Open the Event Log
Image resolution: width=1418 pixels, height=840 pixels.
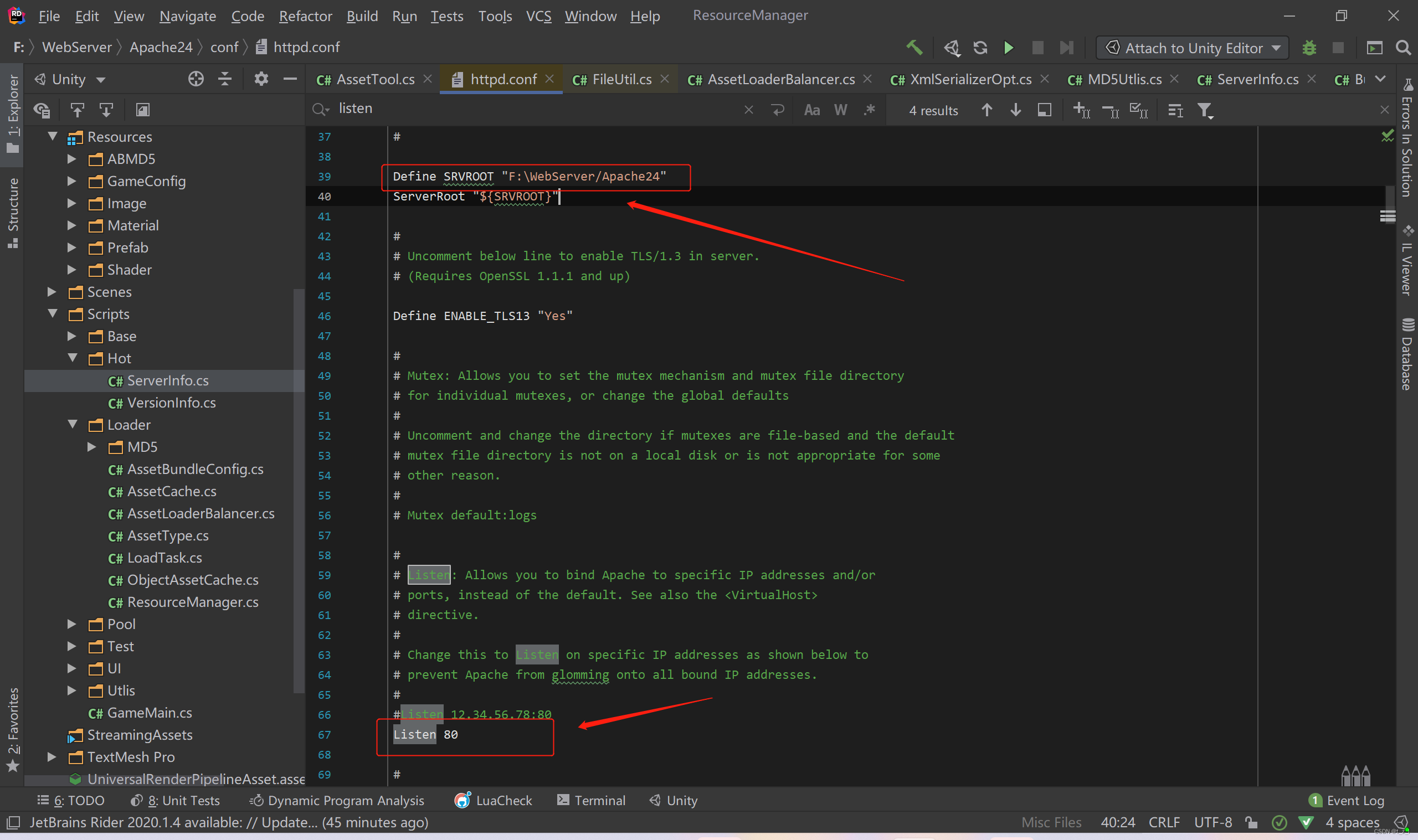pos(1347,800)
